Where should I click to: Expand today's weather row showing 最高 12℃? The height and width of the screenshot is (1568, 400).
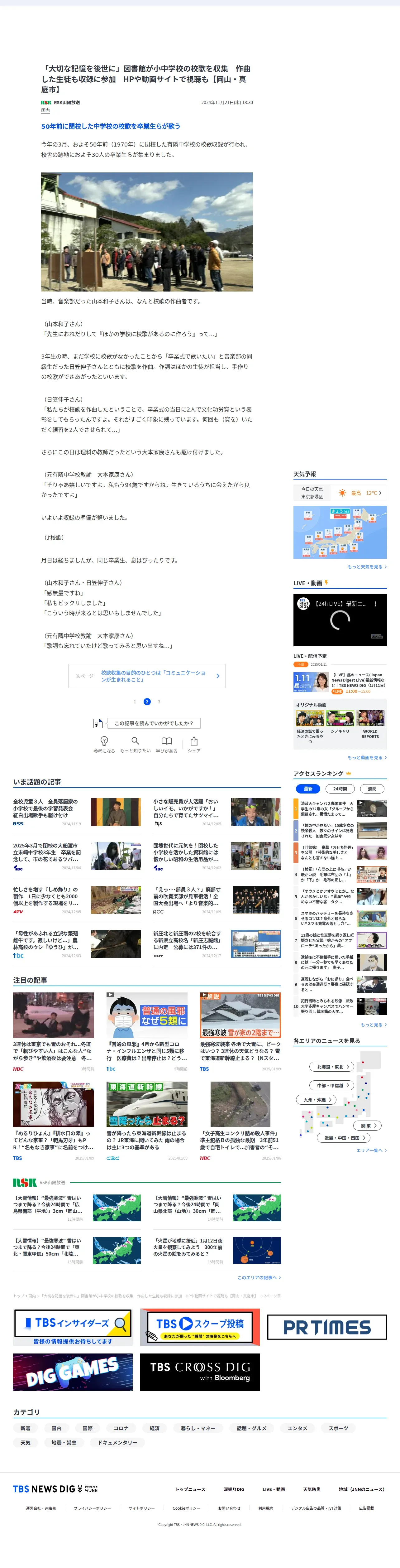(340, 493)
